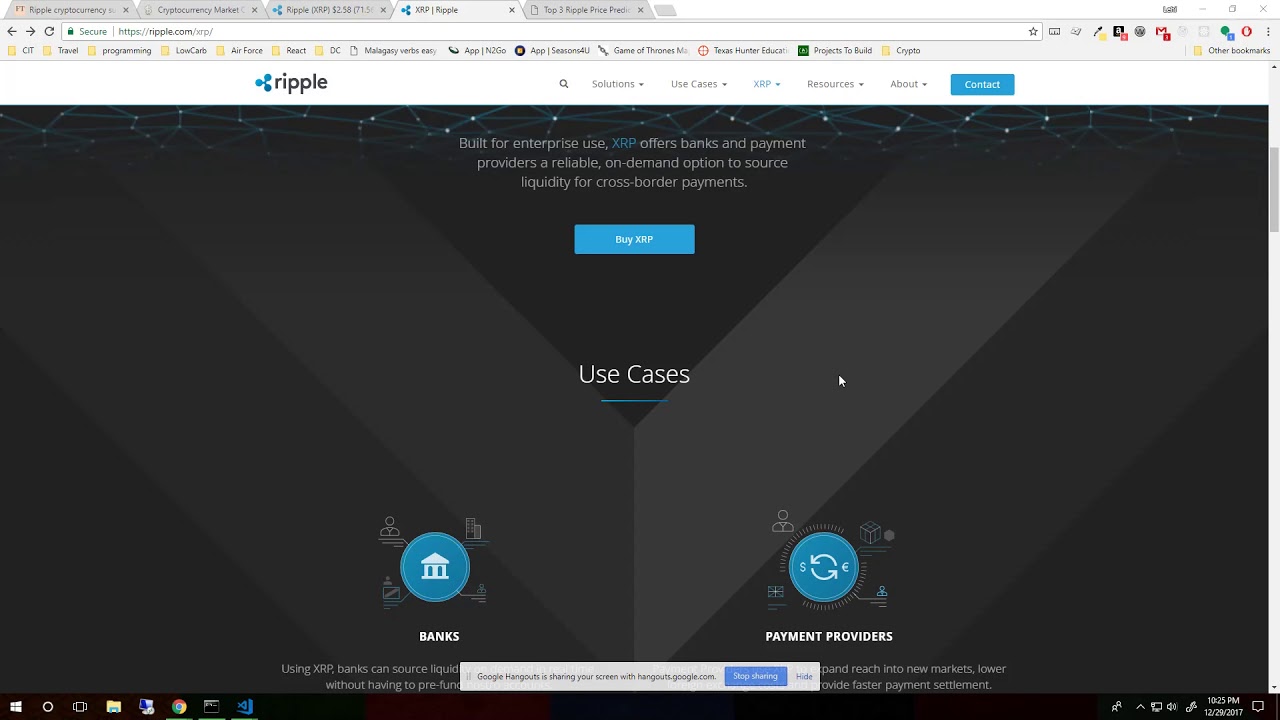Image resolution: width=1280 pixels, height=720 pixels.
Task: Open the CIT bookmark folder
Action: pyautogui.click(x=21, y=50)
